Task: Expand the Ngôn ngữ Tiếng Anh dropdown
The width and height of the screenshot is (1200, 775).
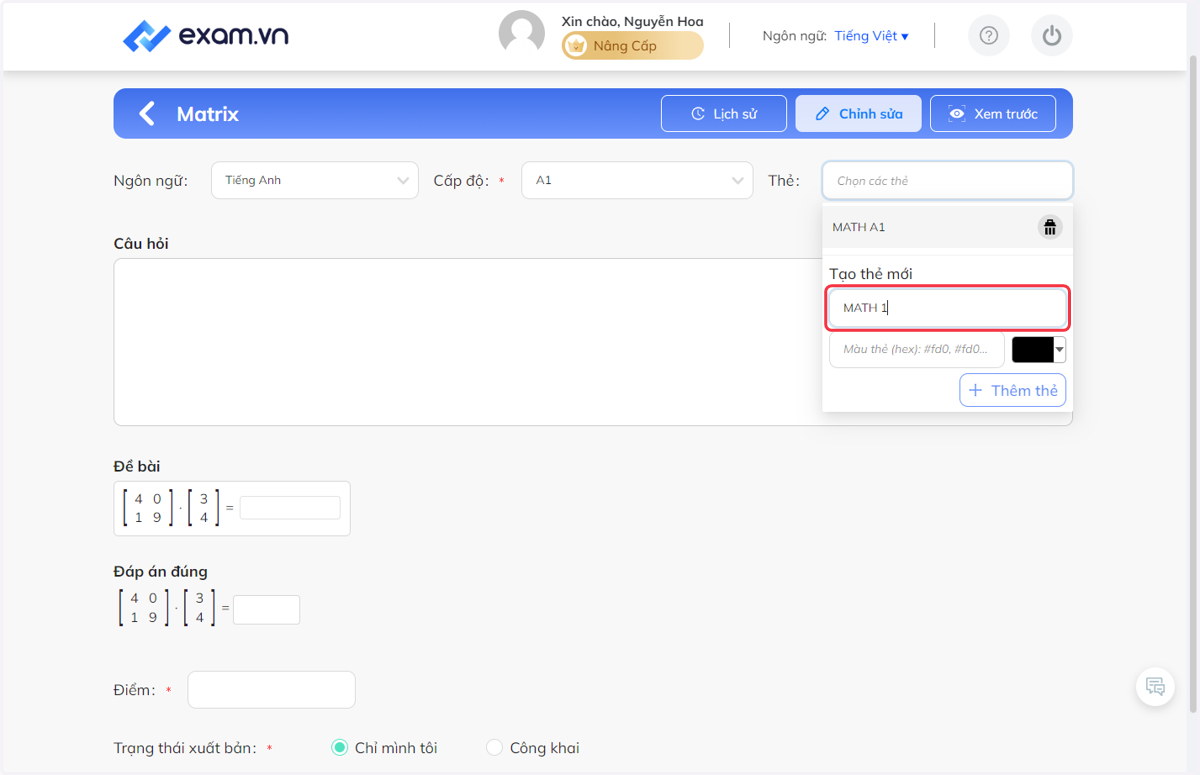Action: 315,180
